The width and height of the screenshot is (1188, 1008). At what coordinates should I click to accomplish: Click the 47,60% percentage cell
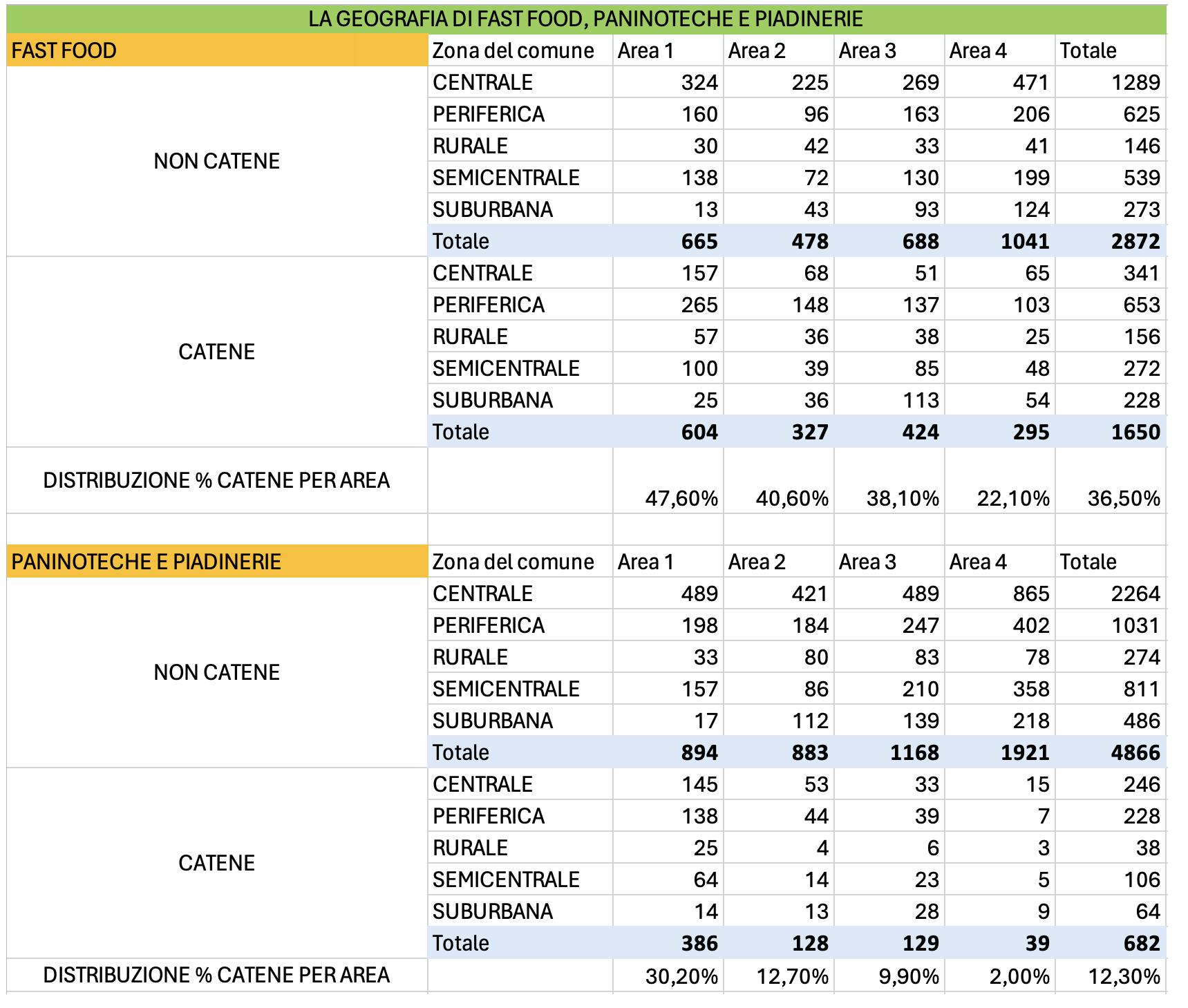(668, 481)
